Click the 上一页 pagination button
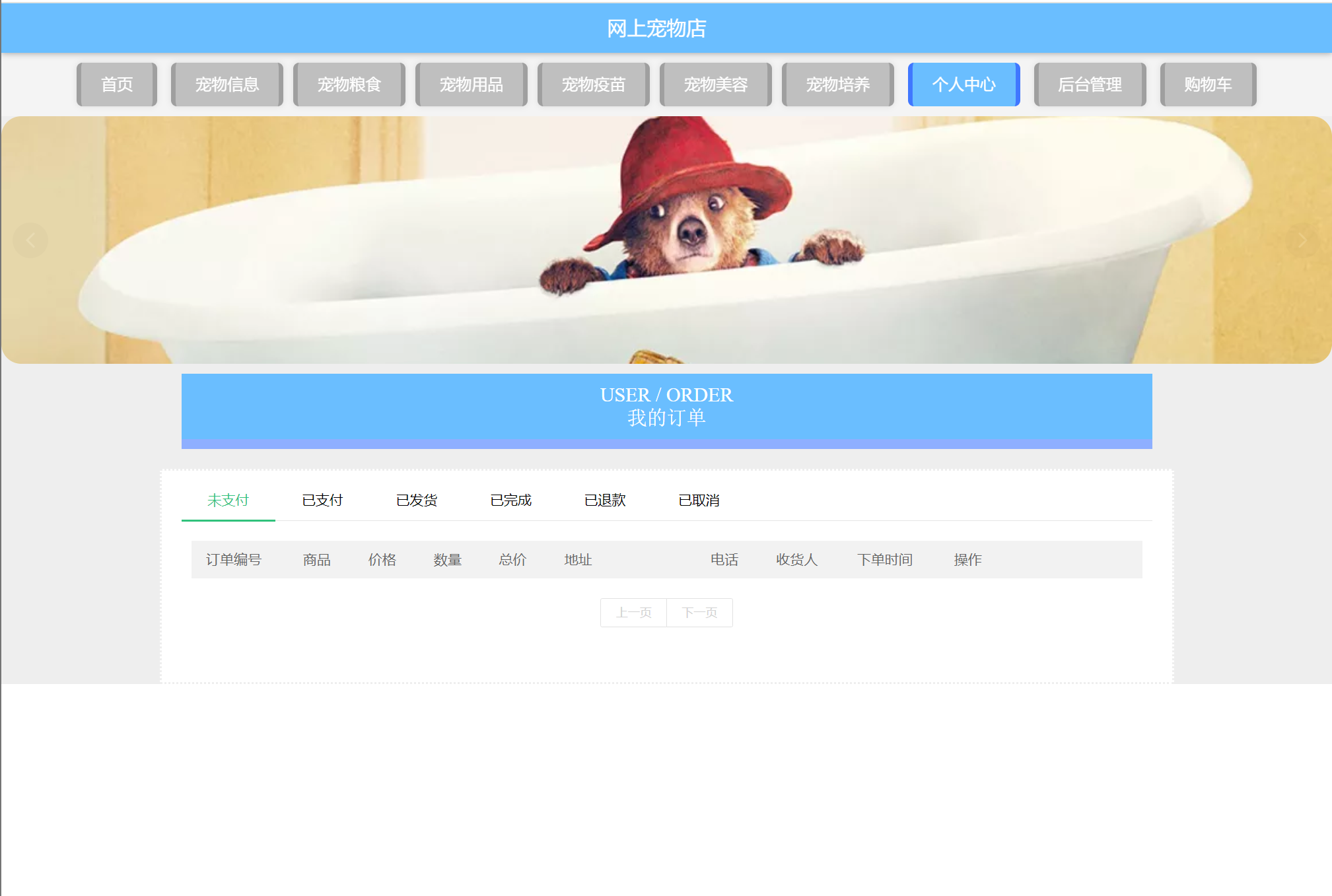 click(x=633, y=613)
